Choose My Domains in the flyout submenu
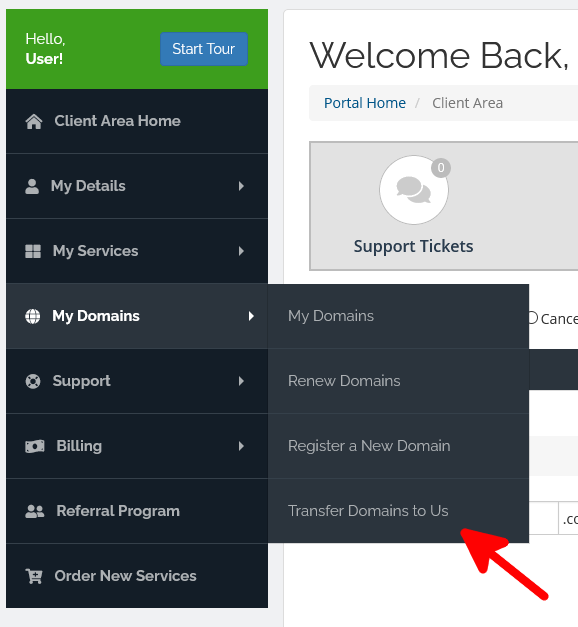 click(331, 316)
